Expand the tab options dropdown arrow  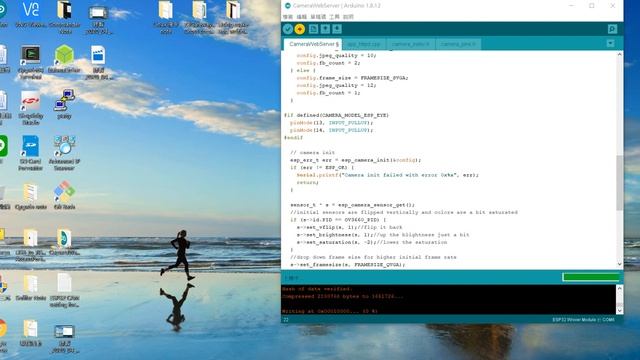click(610, 43)
